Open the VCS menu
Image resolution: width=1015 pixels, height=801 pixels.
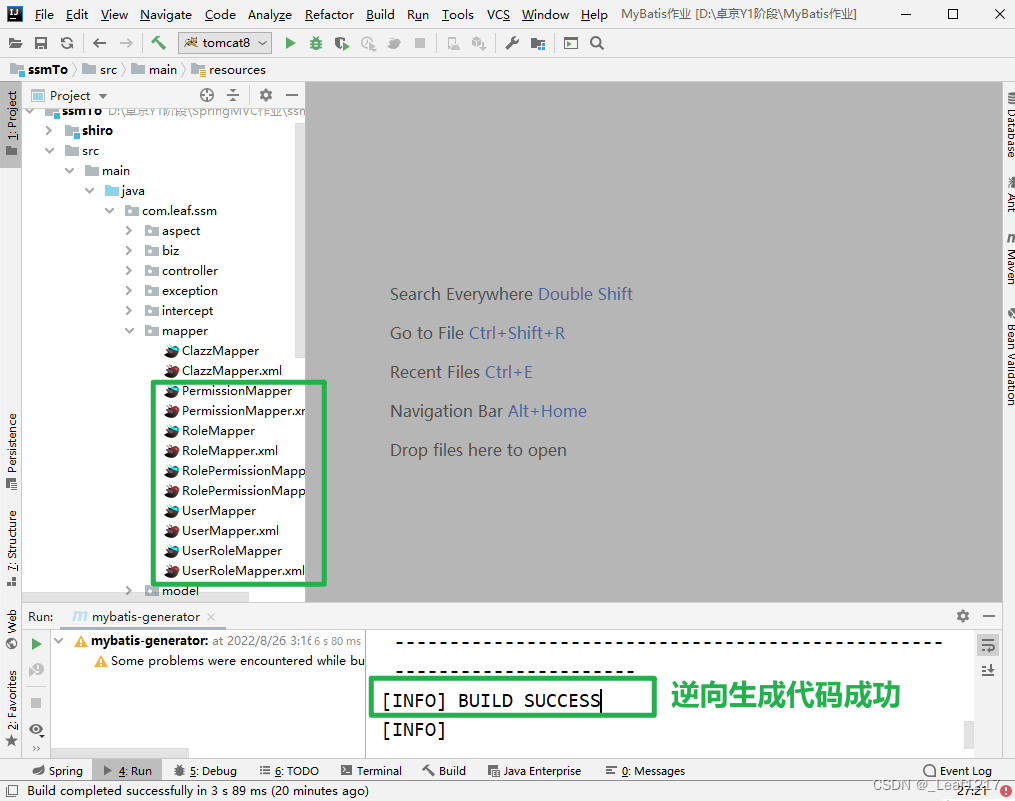[x=498, y=14]
